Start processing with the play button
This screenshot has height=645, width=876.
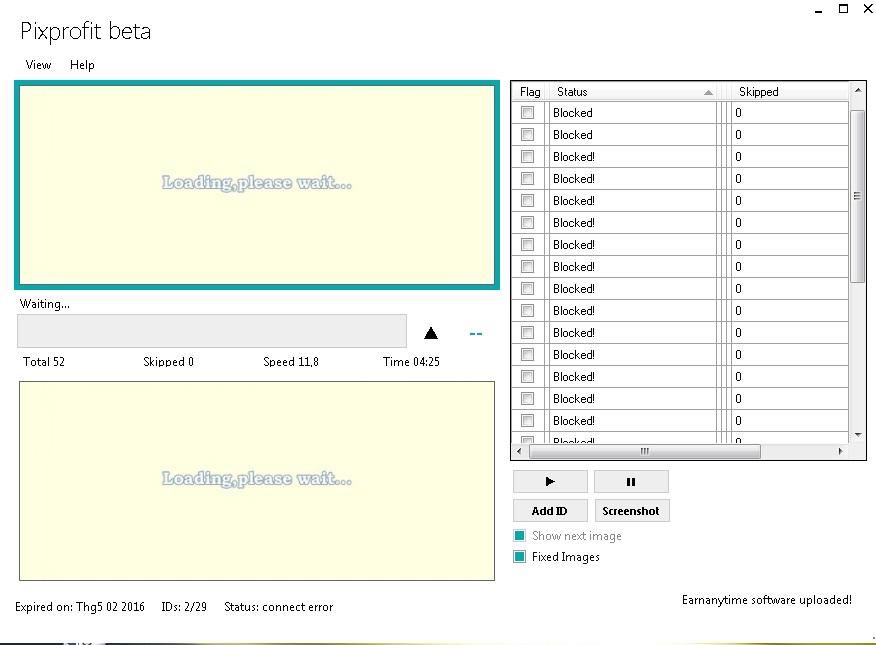tap(550, 481)
